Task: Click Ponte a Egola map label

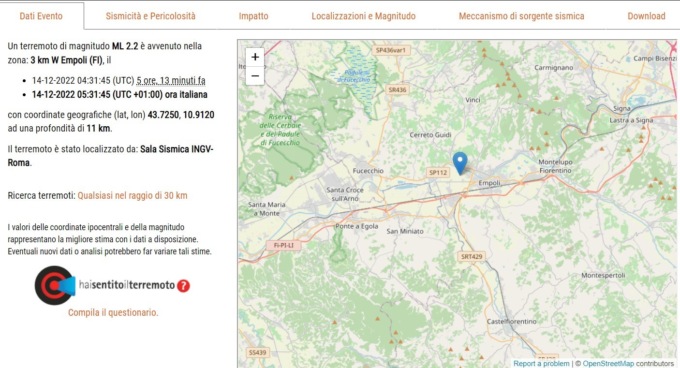Action: coord(356,226)
